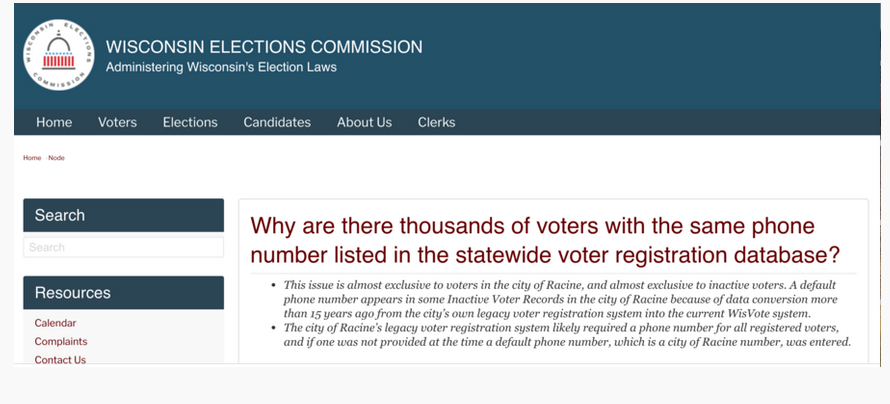Click the tagline Administering Wisconsin's Election Laws
This screenshot has width=890, height=404.
[221, 68]
